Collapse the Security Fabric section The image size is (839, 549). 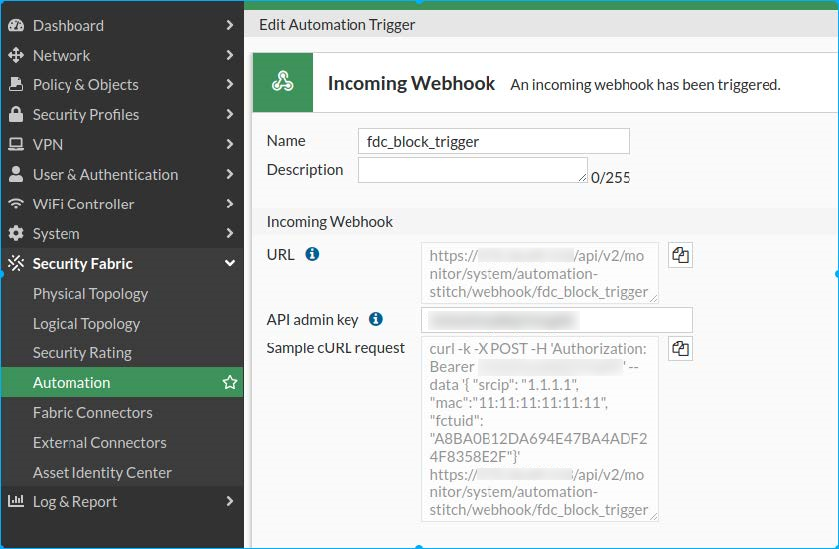(x=230, y=264)
